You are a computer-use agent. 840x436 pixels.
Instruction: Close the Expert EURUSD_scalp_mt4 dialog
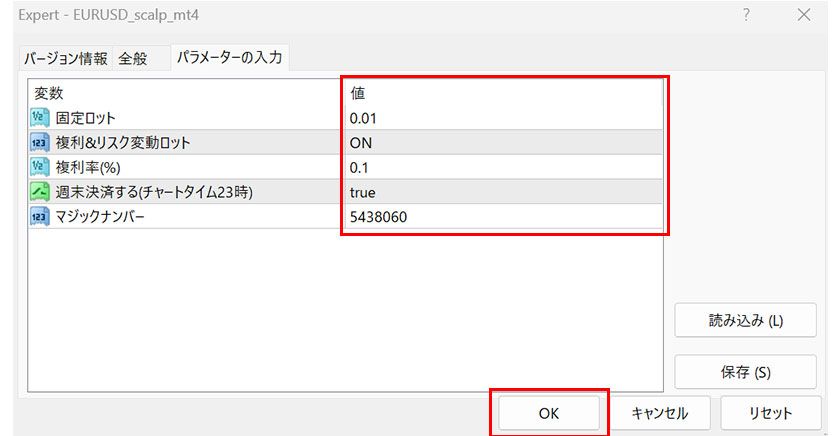(x=804, y=15)
